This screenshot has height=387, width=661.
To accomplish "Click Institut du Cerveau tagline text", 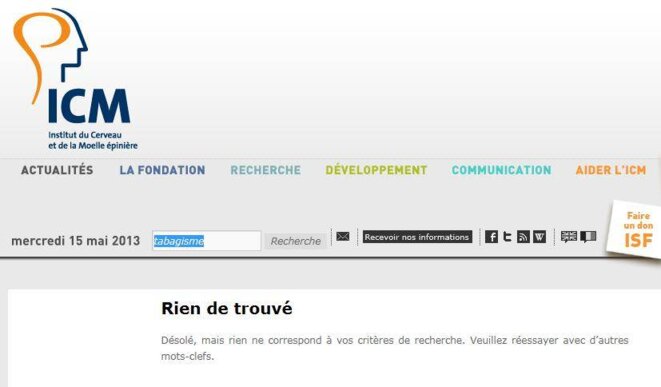I will [93, 140].
